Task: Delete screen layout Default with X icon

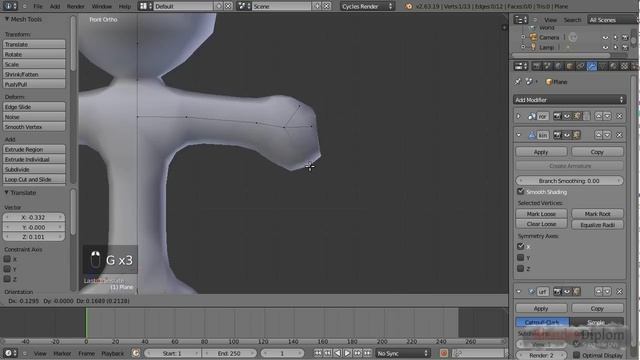Action: (x=228, y=6)
